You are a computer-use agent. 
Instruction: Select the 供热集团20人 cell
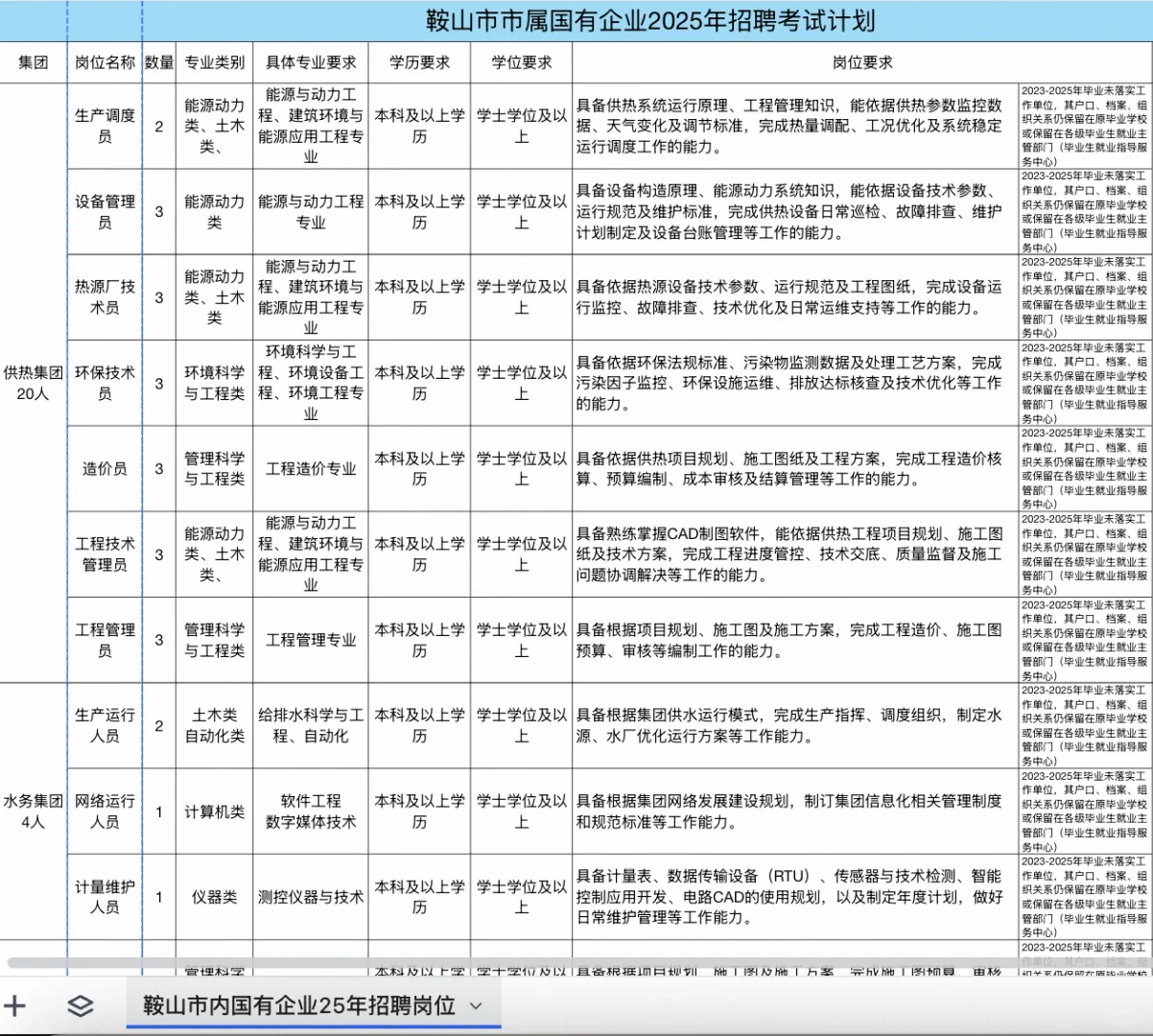pos(34,383)
